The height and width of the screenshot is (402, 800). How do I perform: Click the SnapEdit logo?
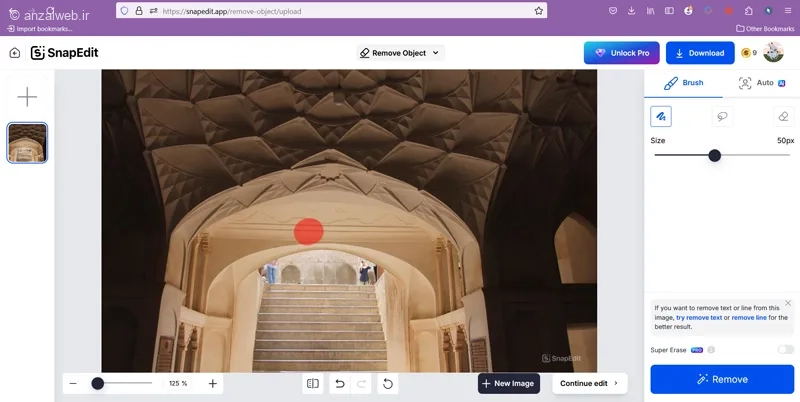pos(64,53)
